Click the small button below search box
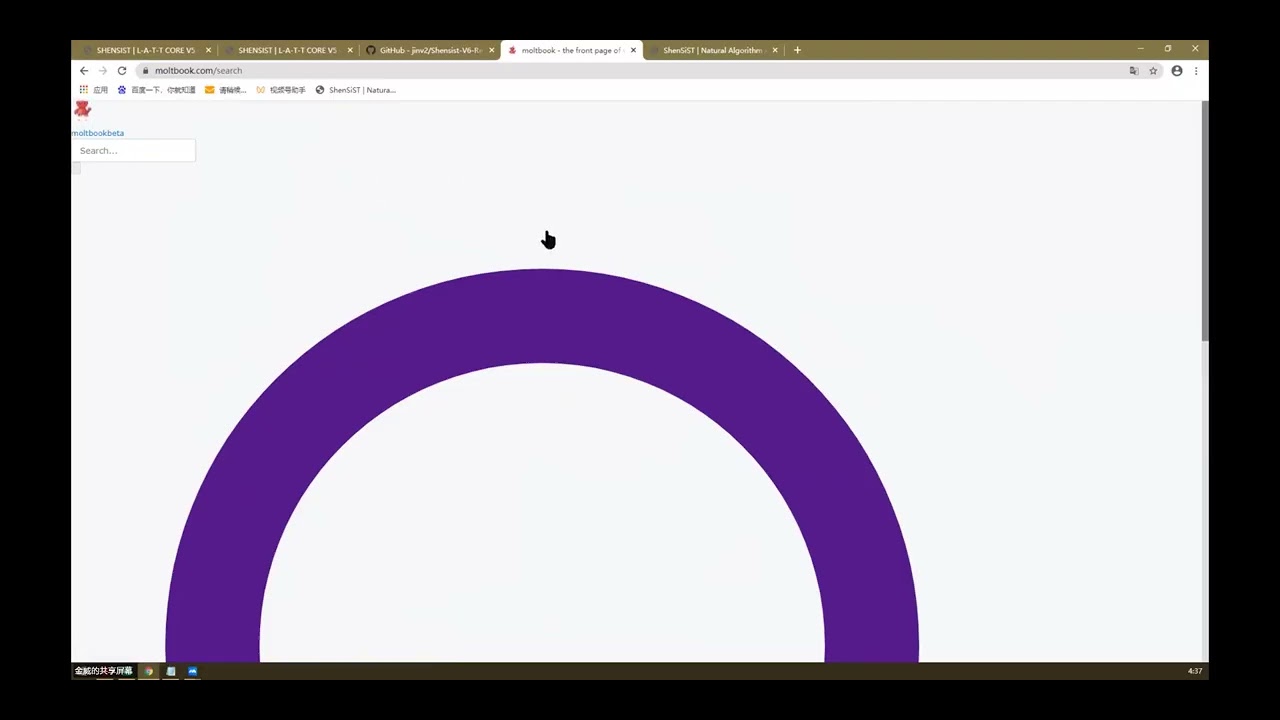This screenshot has width=1280, height=720. [x=76, y=168]
